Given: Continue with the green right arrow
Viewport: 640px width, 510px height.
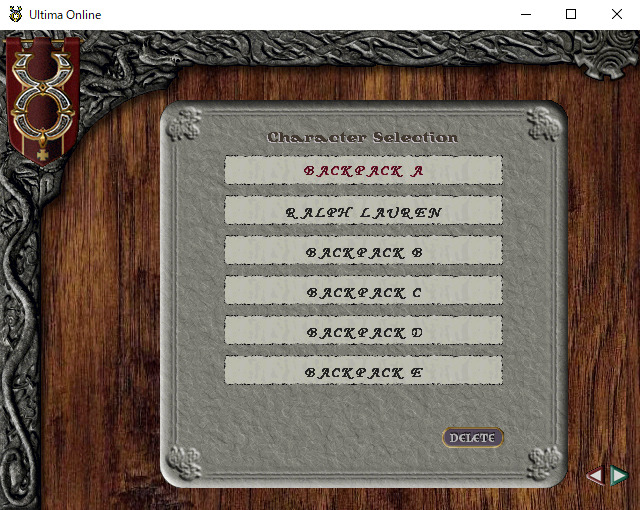Looking at the screenshot, I should click(x=619, y=475).
